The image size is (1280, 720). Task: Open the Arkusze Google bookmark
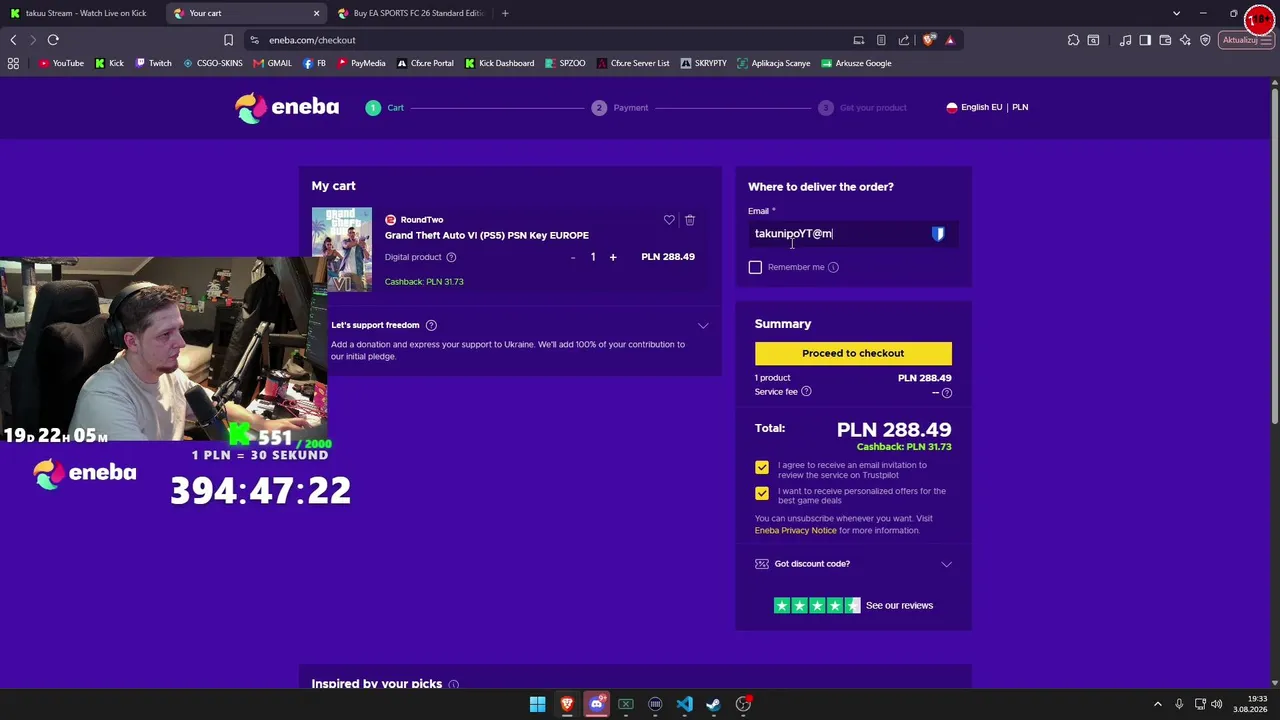tap(857, 63)
